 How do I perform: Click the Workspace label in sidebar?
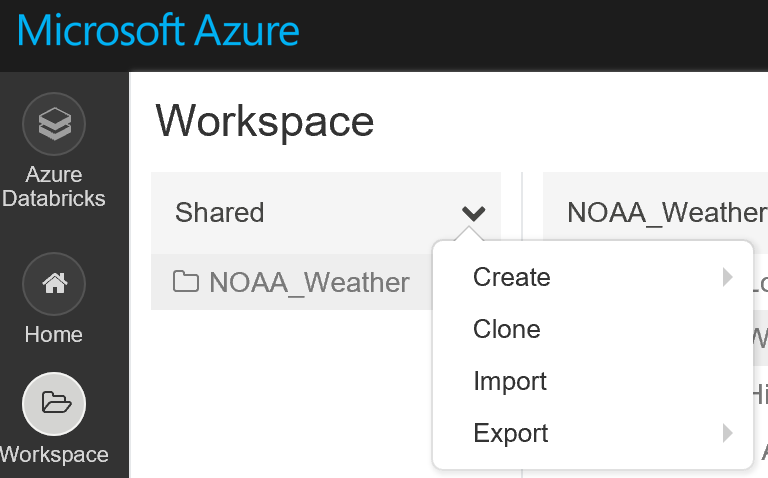click(54, 455)
